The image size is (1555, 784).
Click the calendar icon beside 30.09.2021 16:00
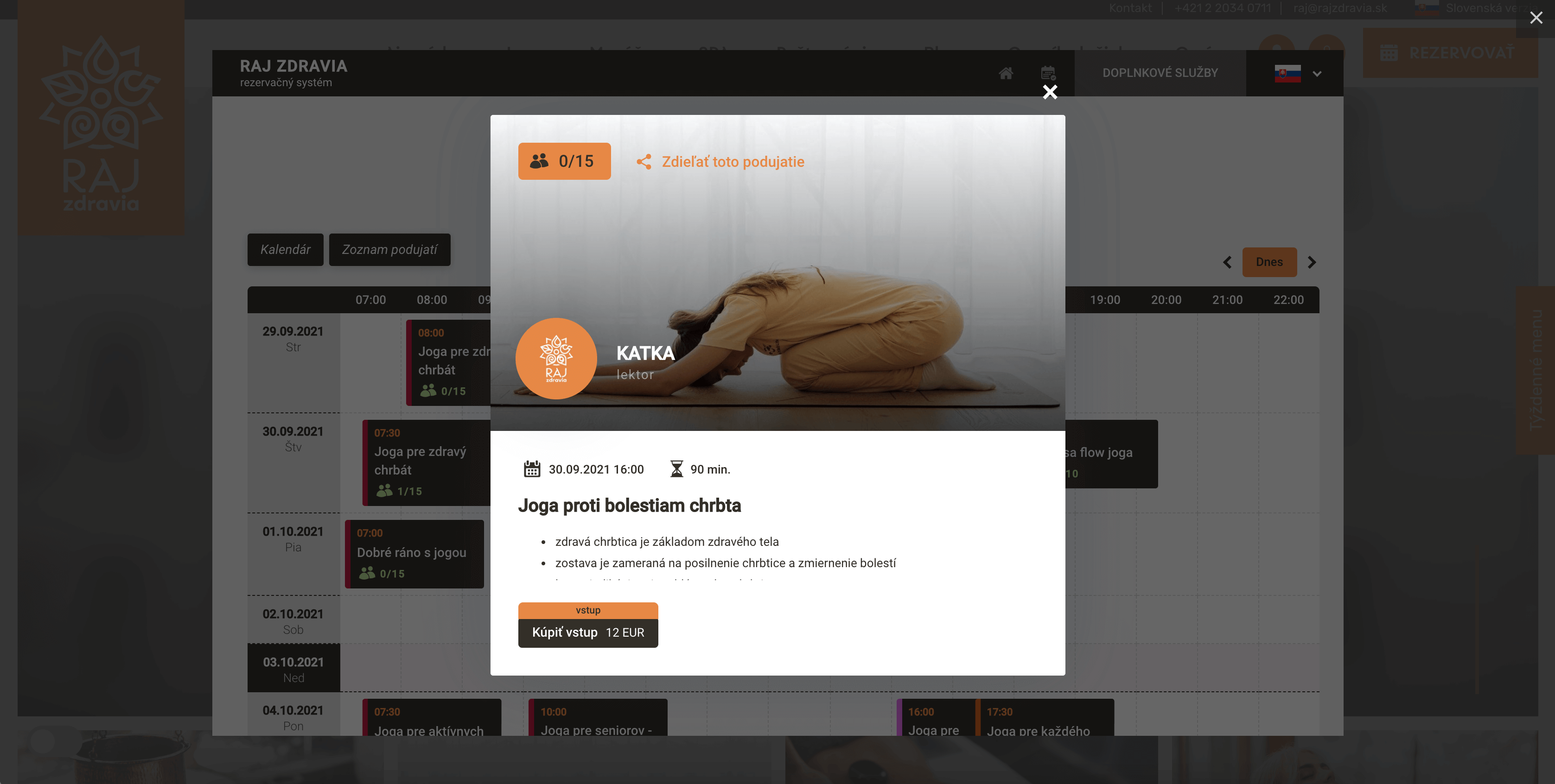point(532,468)
